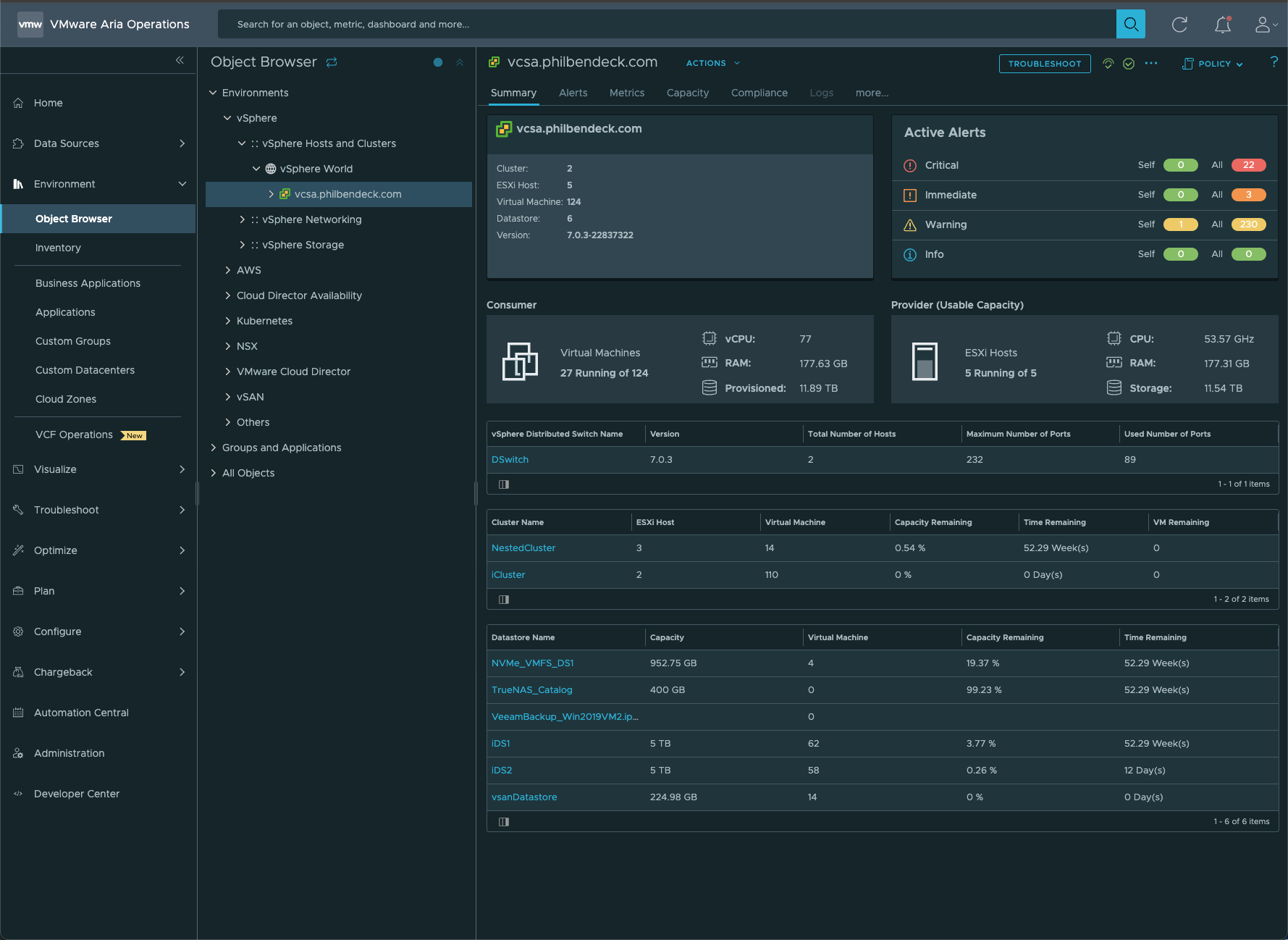Open the DSwitch link
Screen dimensions: 1288x940
(510, 460)
